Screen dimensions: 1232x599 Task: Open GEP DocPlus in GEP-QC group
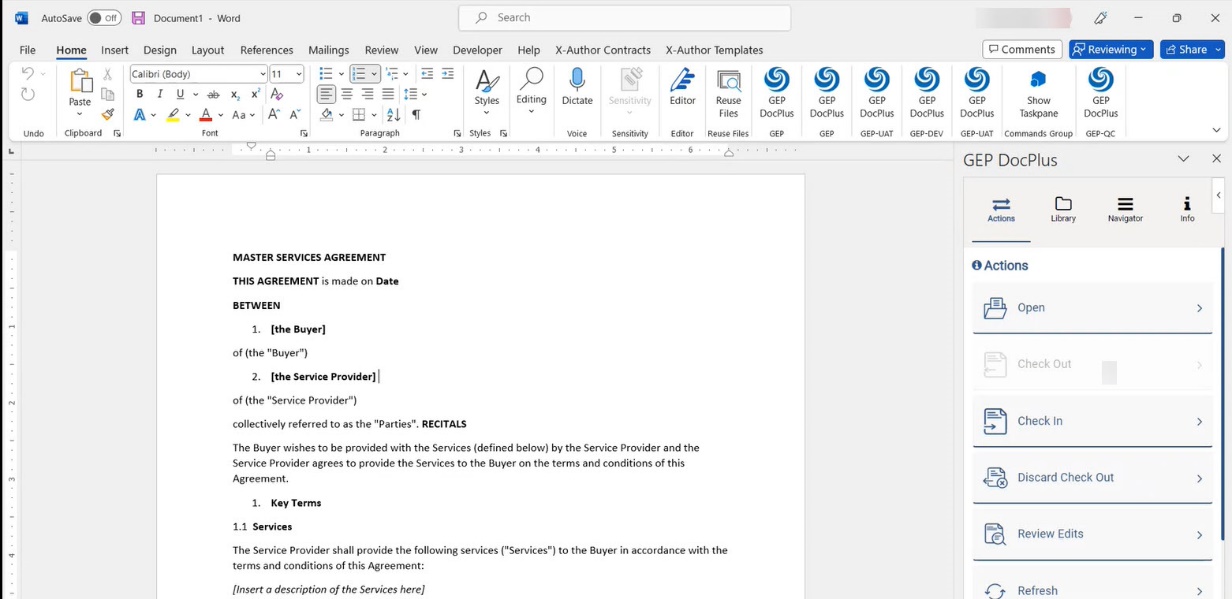coord(1100,82)
